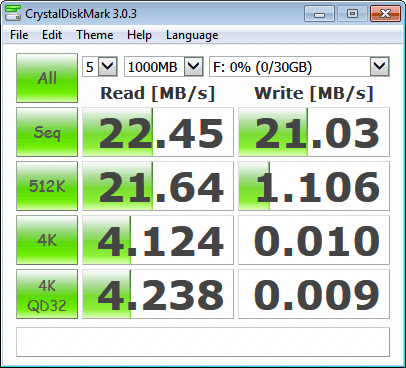
Task: Minimize the CrystalDiskMark window
Action: tap(319, 14)
